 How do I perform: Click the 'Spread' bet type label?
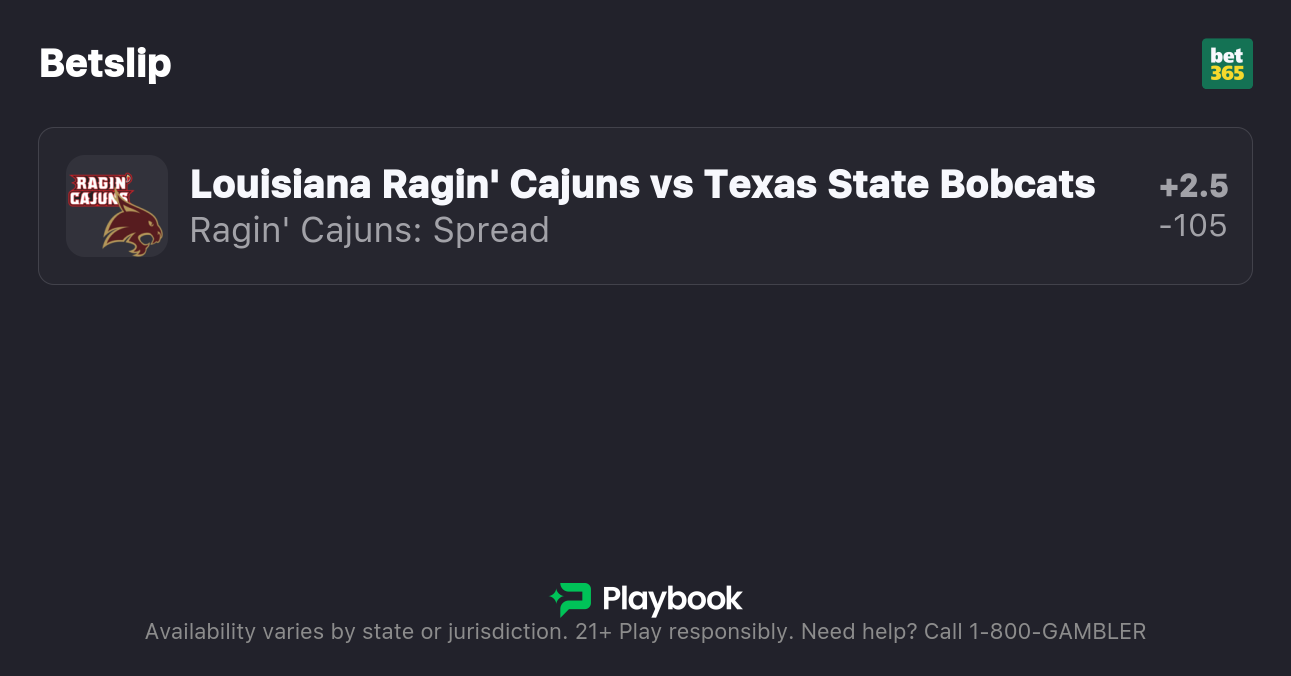click(x=491, y=230)
